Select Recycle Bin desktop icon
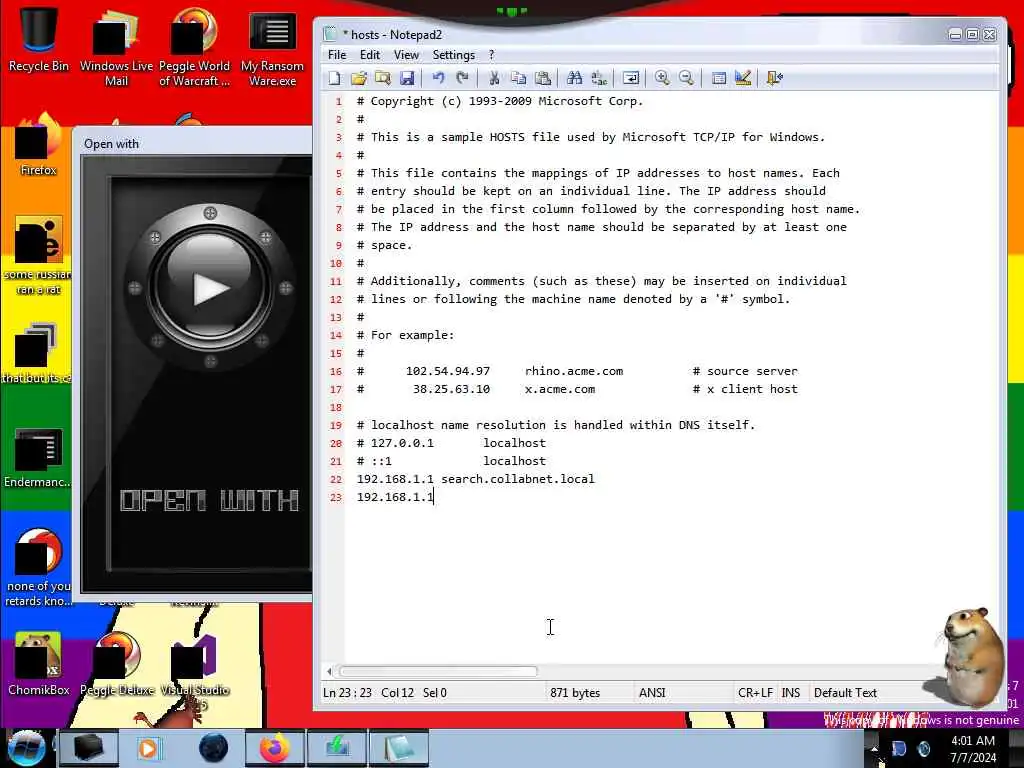 39,39
